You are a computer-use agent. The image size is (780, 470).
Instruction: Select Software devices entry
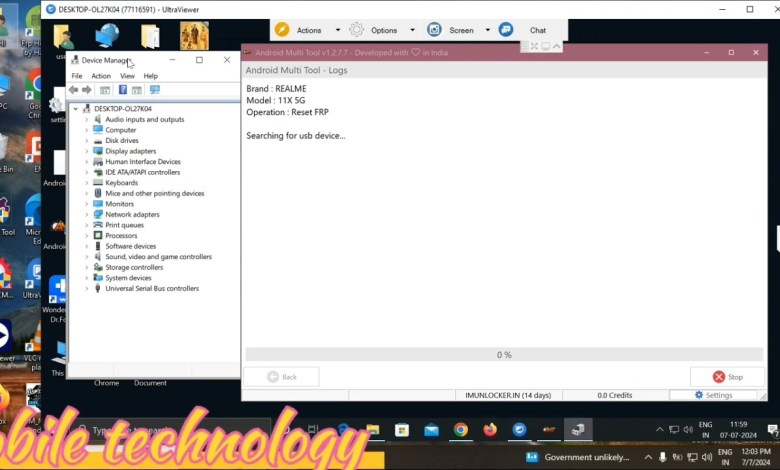pos(130,246)
